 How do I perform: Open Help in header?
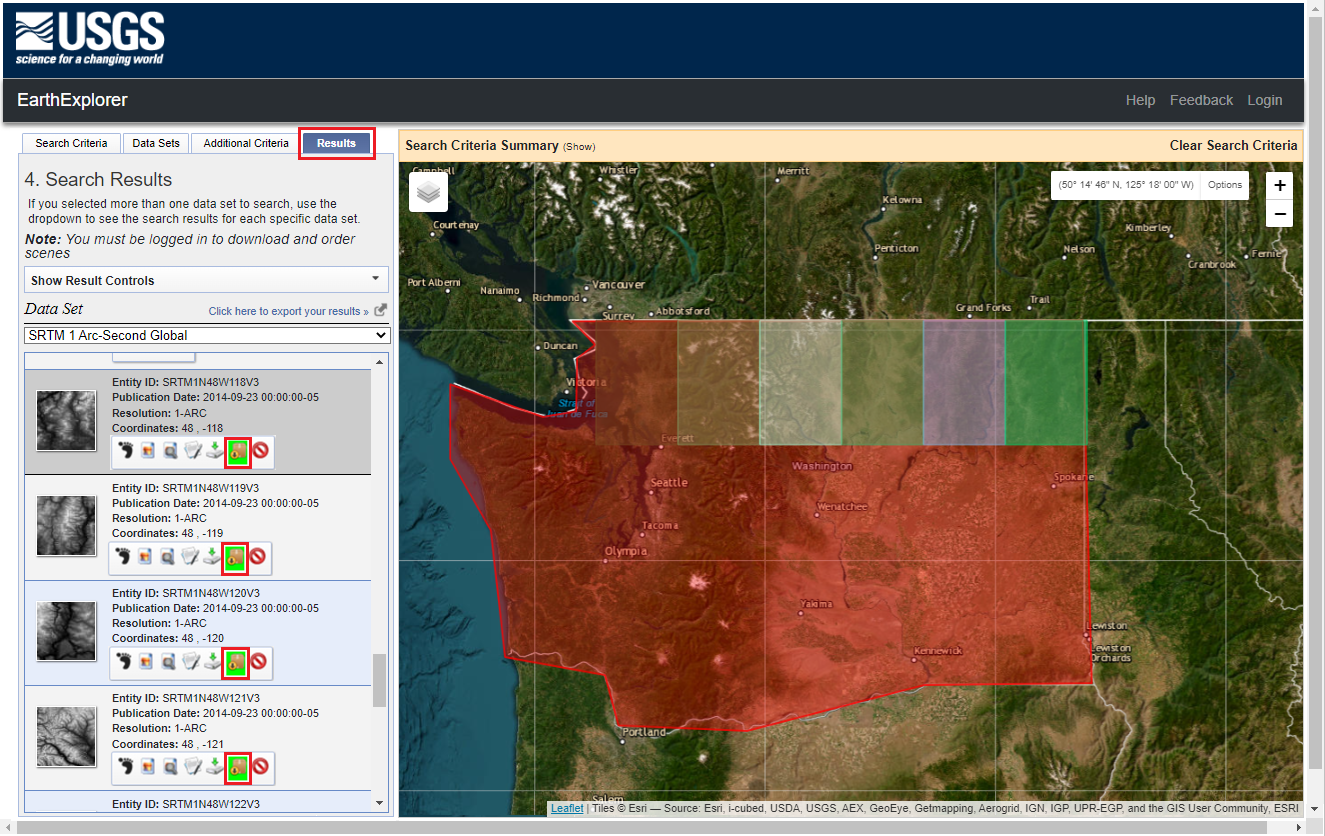pyautogui.click(x=1140, y=100)
